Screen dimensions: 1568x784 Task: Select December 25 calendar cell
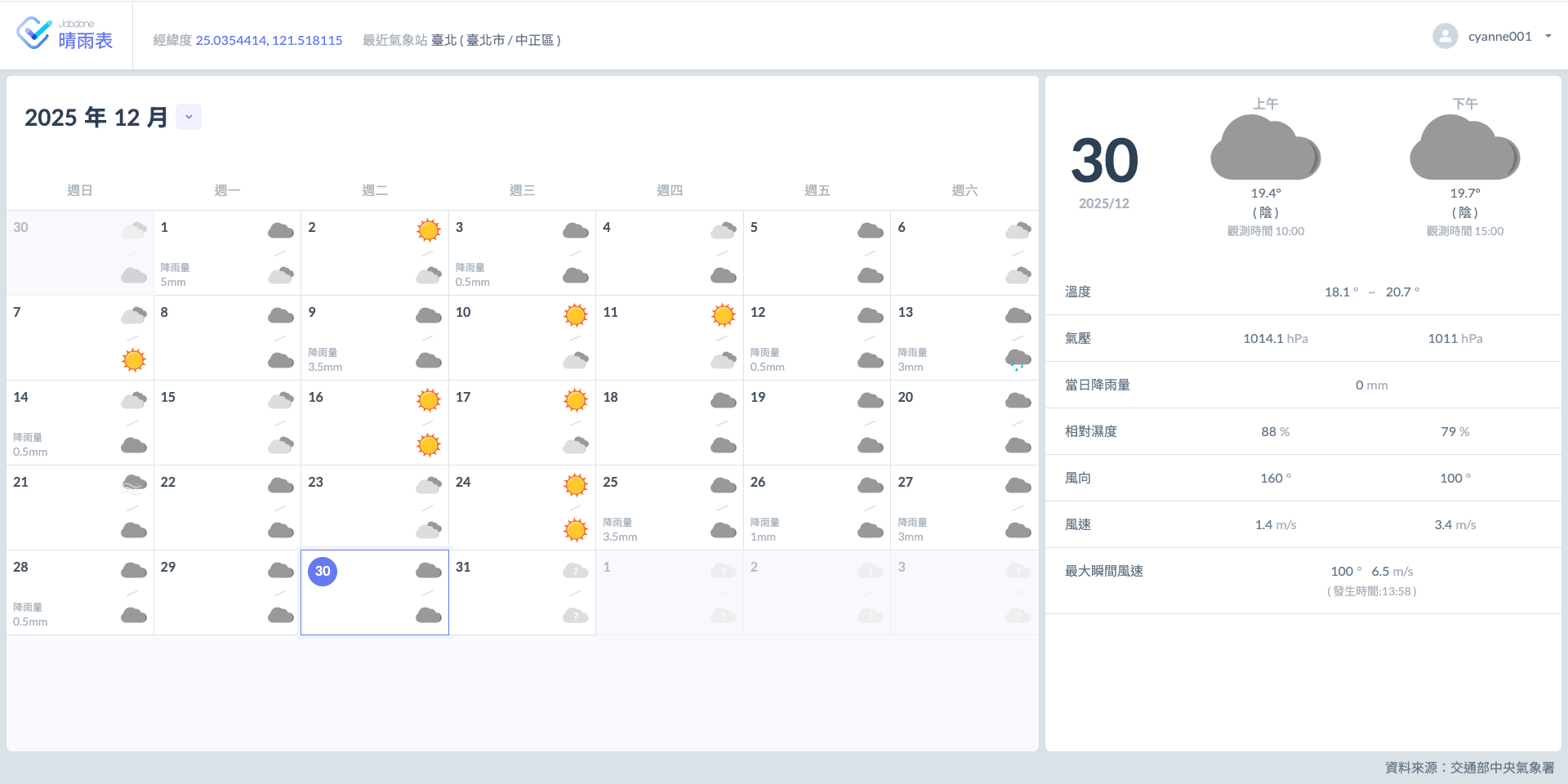click(669, 507)
